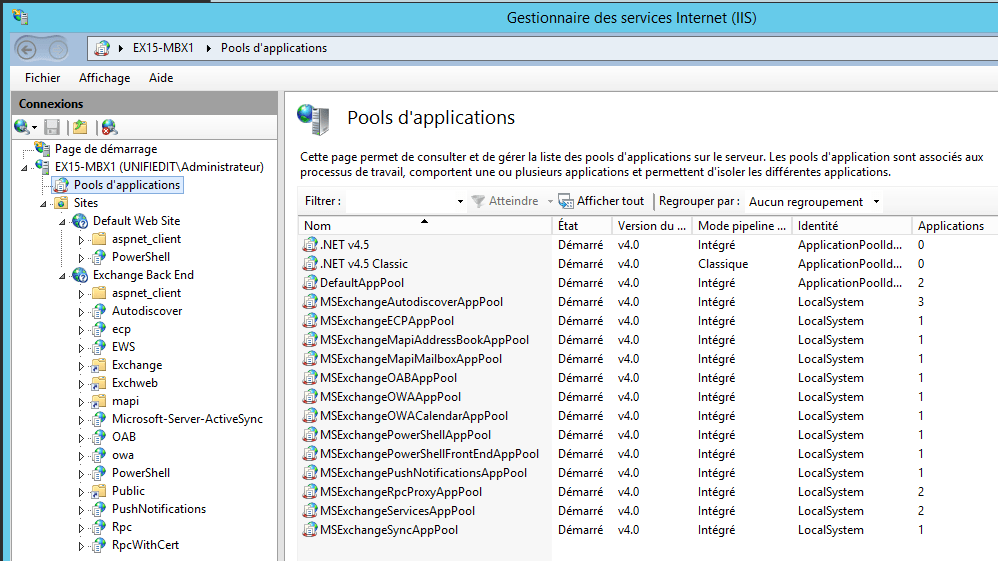Click the Afficher tout toolbar icon
The height and width of the screenshot is (561, 998).
pos(566,201)
